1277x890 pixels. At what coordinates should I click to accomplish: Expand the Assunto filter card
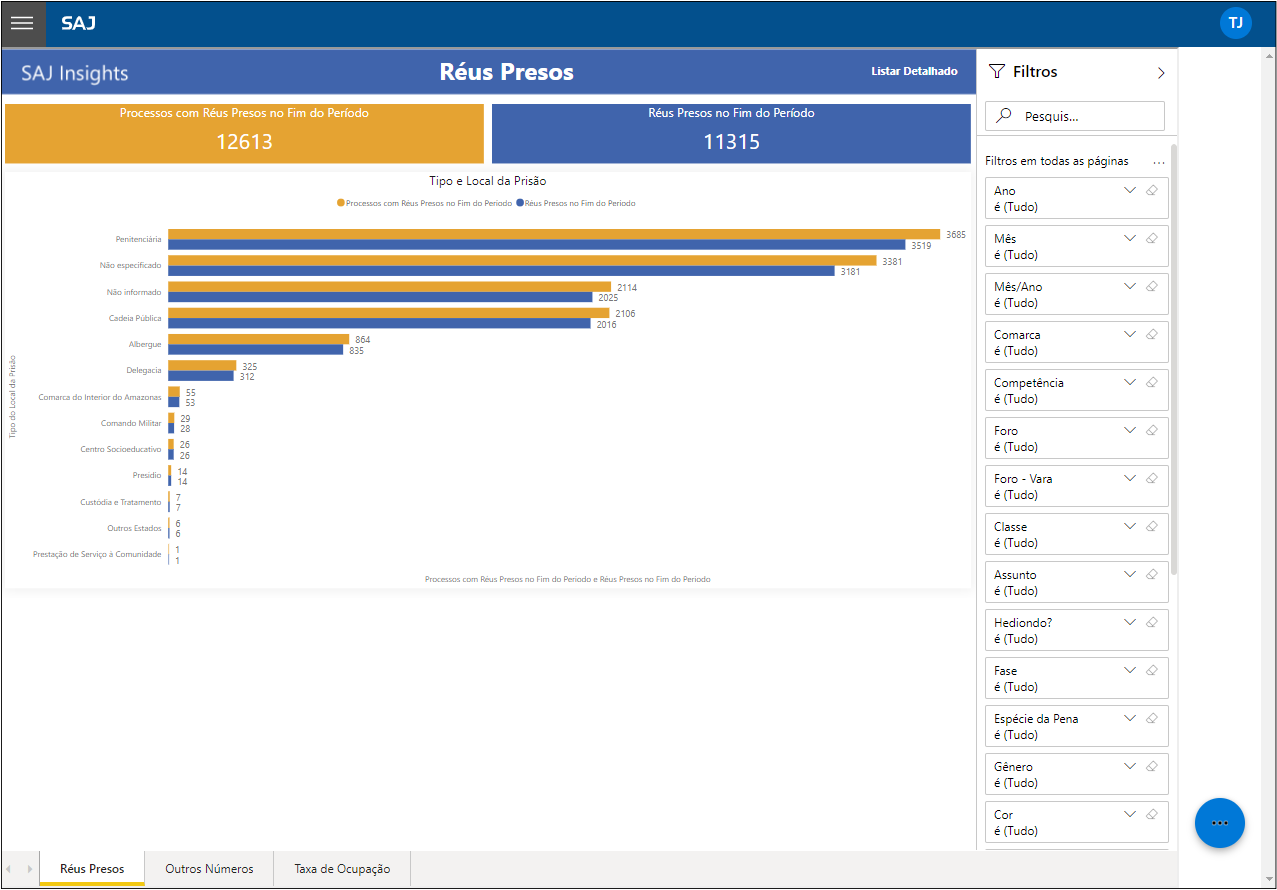tap(1130, 574)
